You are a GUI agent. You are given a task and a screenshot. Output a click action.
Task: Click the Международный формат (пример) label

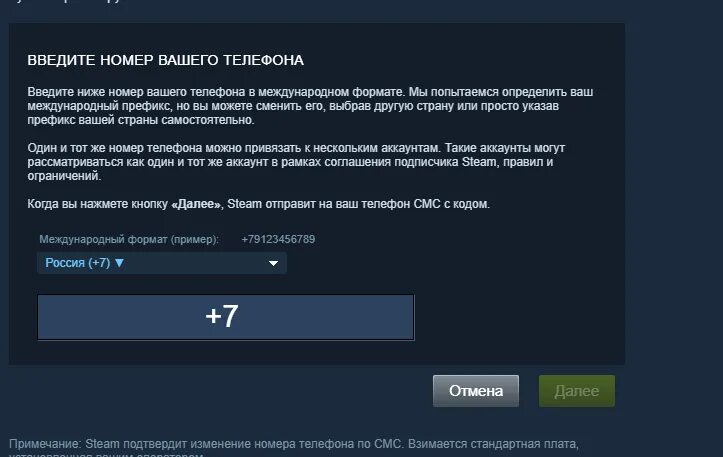coord(129,239)
